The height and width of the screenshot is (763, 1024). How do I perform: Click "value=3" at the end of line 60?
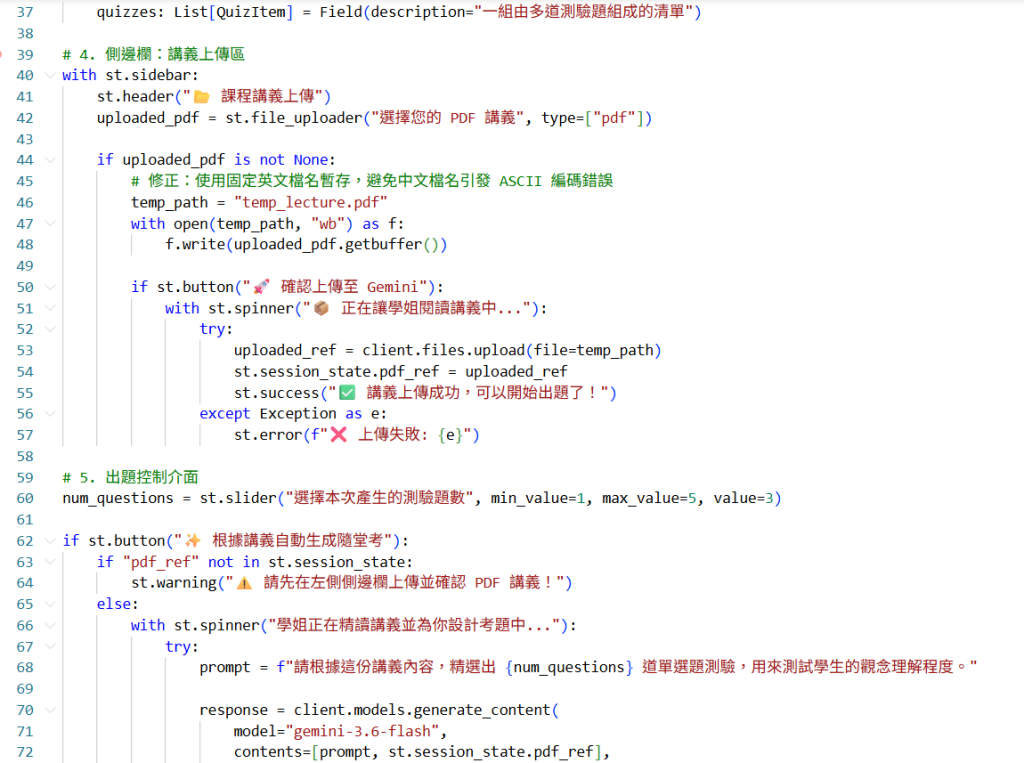click(743, 498)
